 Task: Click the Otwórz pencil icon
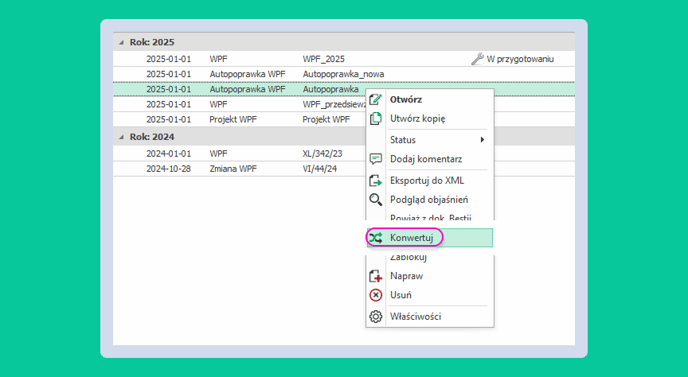376,99
